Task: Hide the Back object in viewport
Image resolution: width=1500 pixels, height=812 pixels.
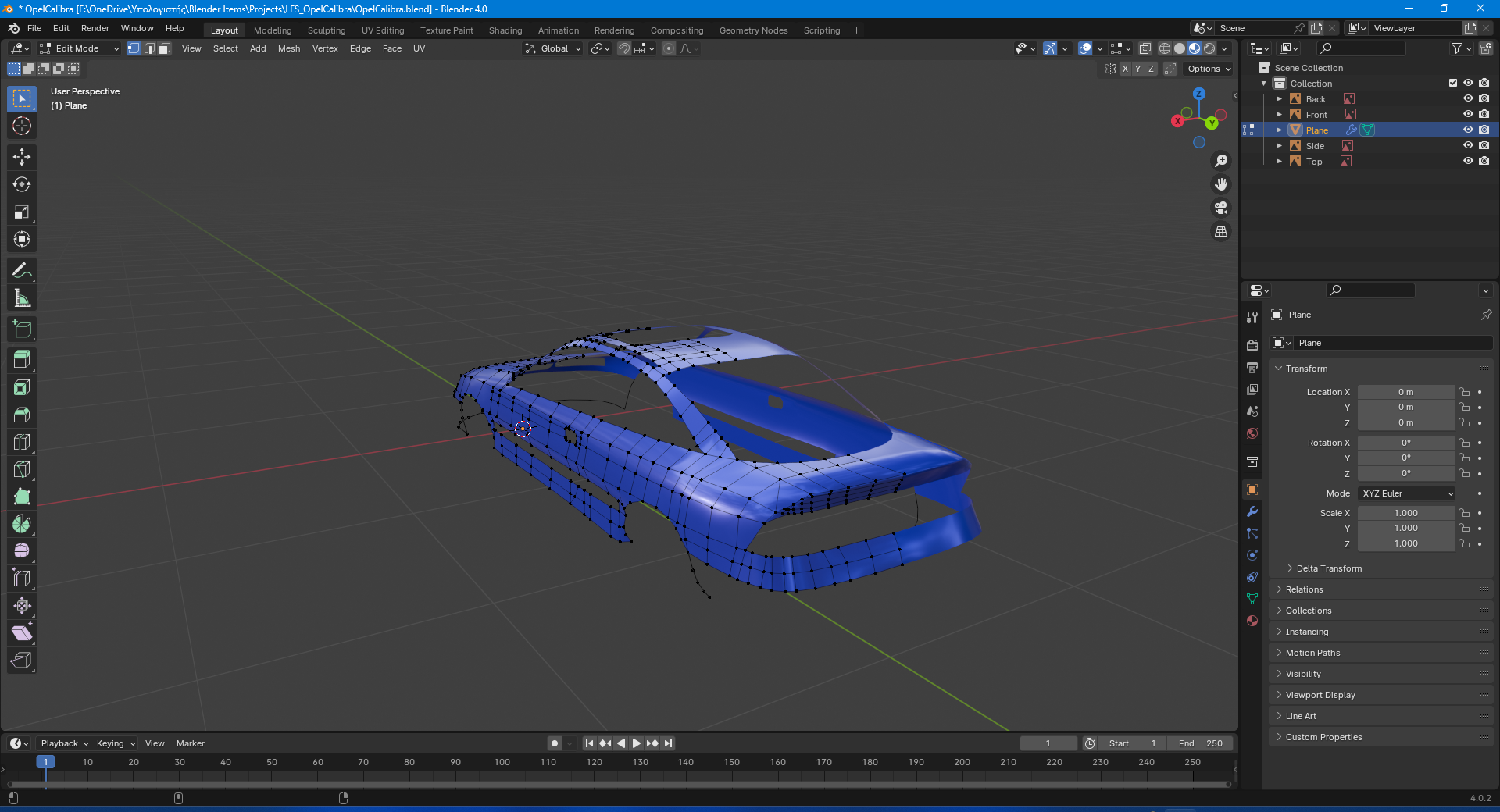Action: (x=1468, y=99)
